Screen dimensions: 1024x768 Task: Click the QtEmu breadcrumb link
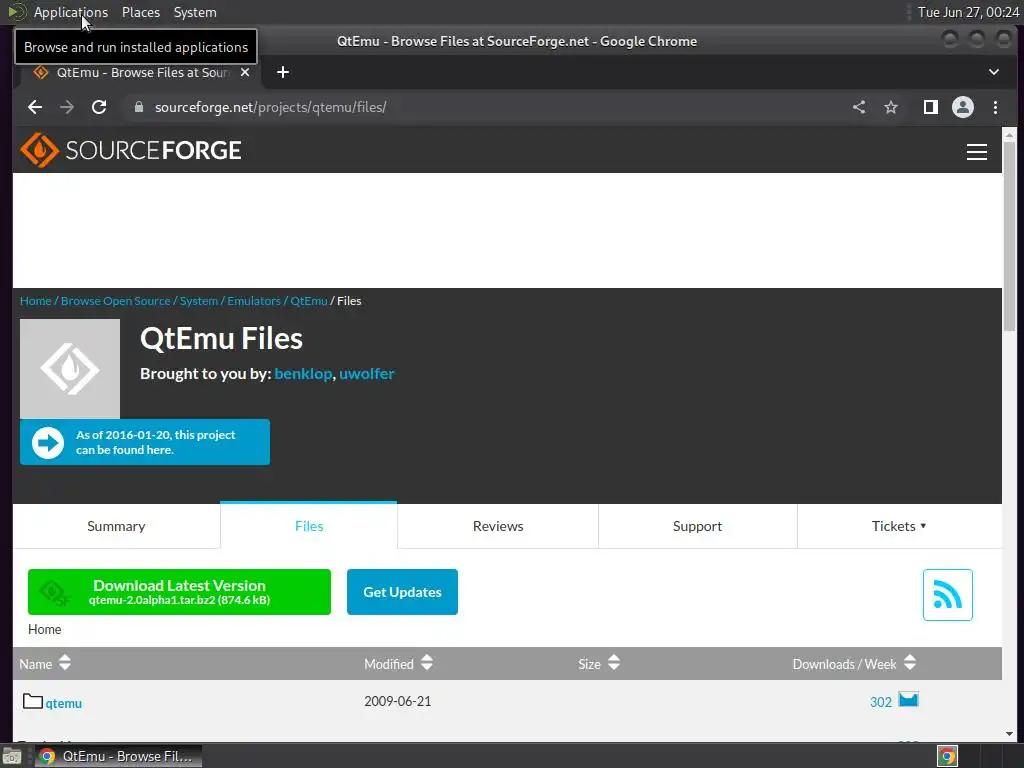(x=309, y=301)
